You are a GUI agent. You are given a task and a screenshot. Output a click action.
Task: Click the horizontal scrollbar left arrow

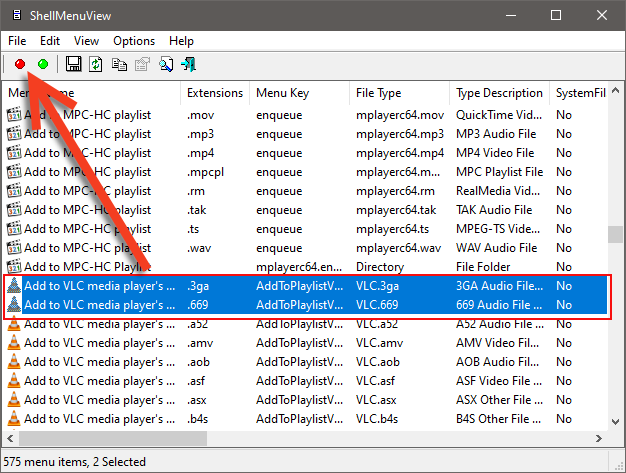10,438
